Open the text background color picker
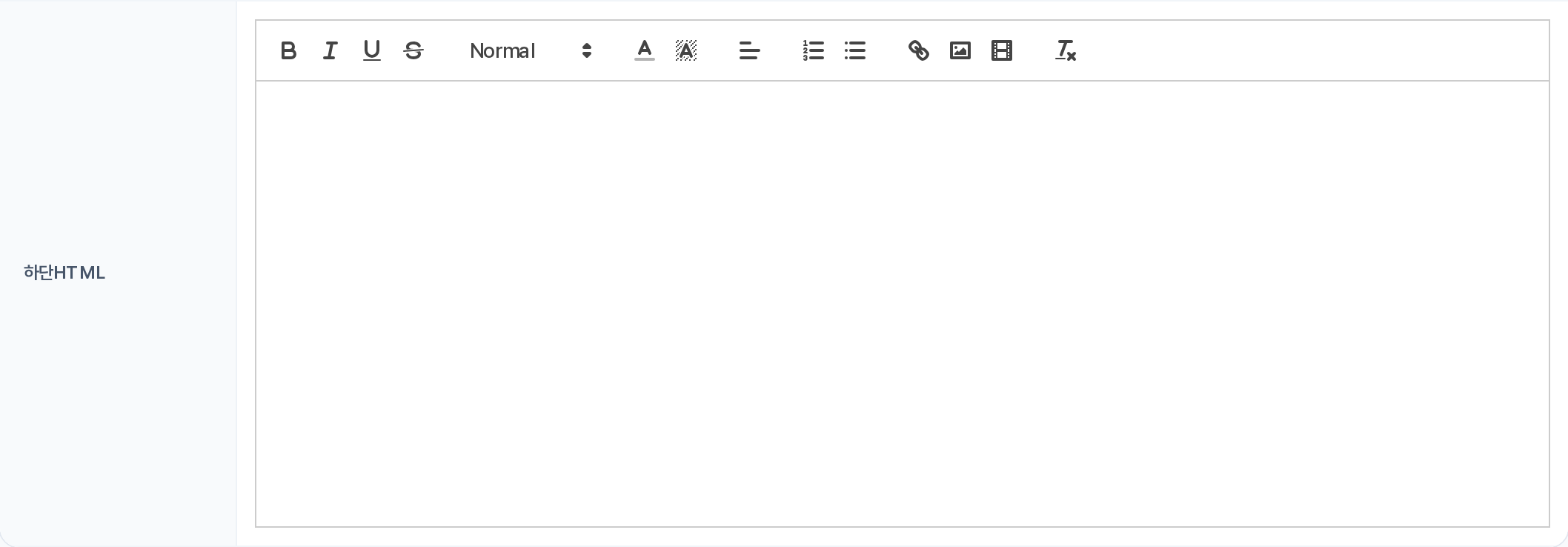 point(686,50)
